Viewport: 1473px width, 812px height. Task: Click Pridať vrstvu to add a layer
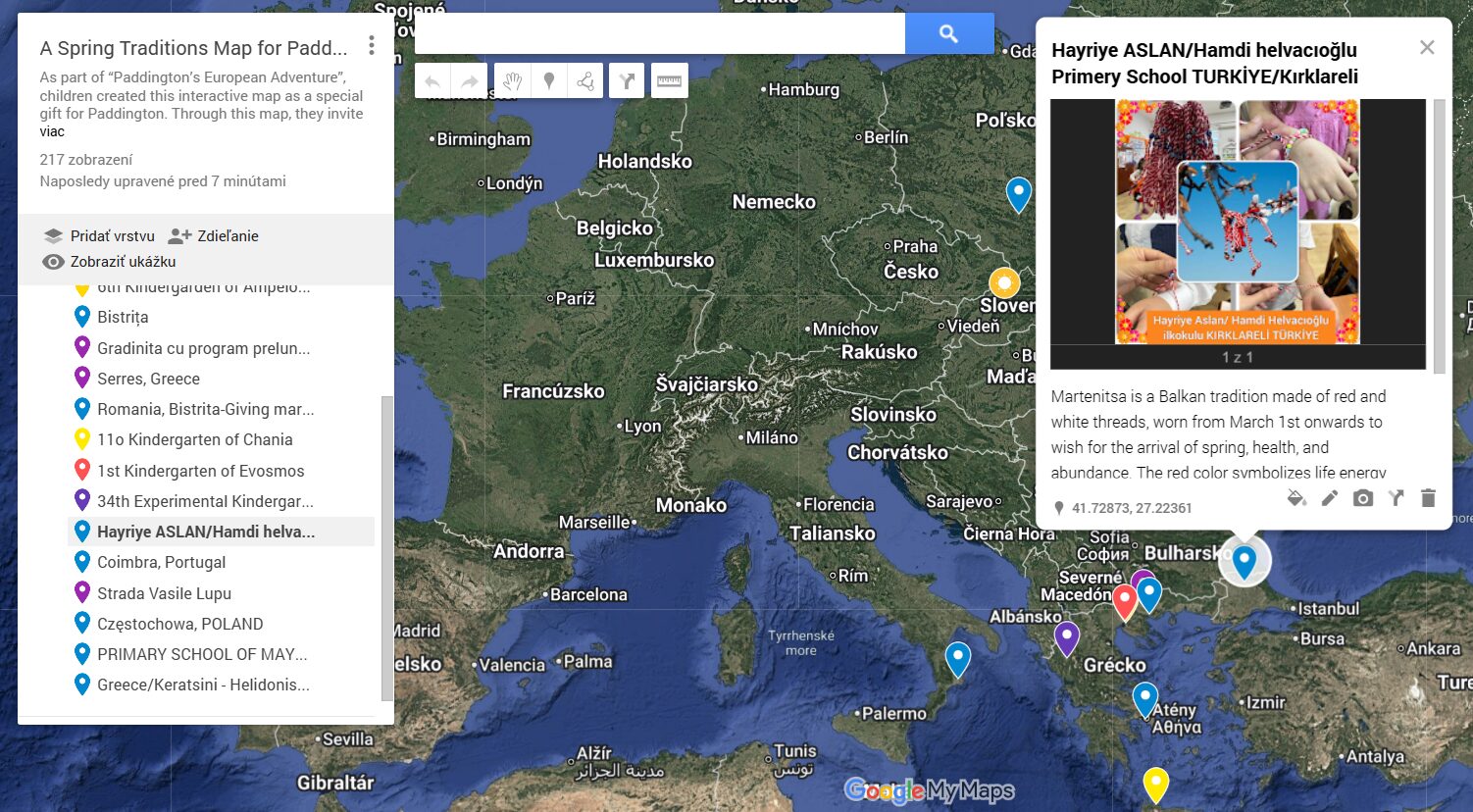tap(99, 236)
